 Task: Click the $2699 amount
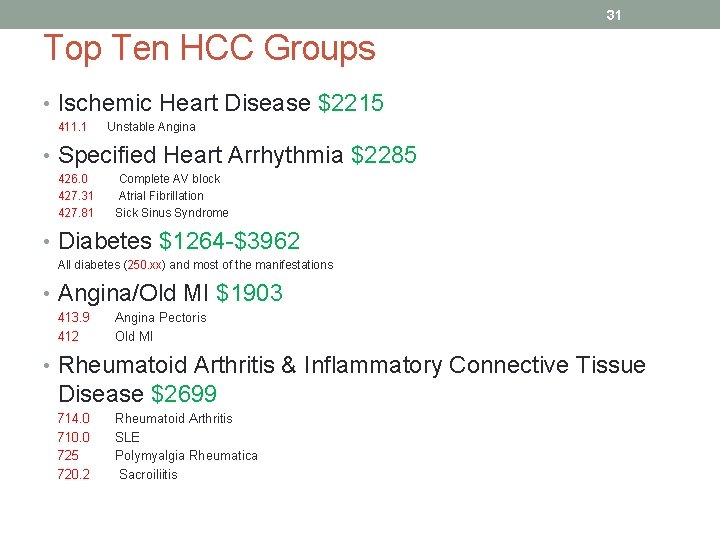pyautogui.click(x=184, y=394)
